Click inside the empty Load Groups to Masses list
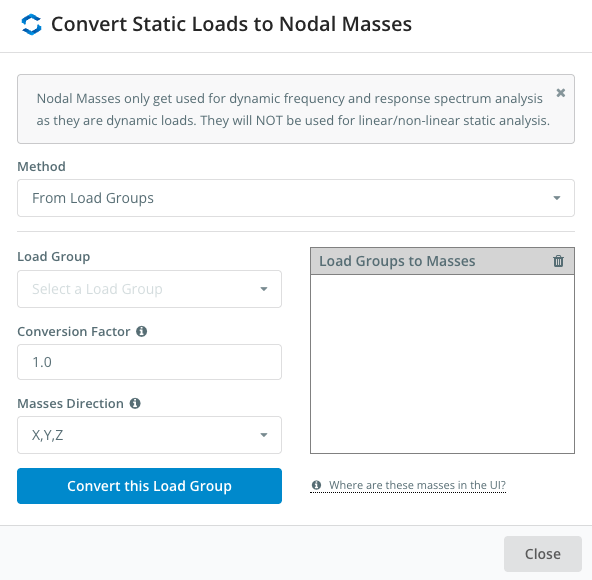The image size is (592, 580). pos(442,364)
